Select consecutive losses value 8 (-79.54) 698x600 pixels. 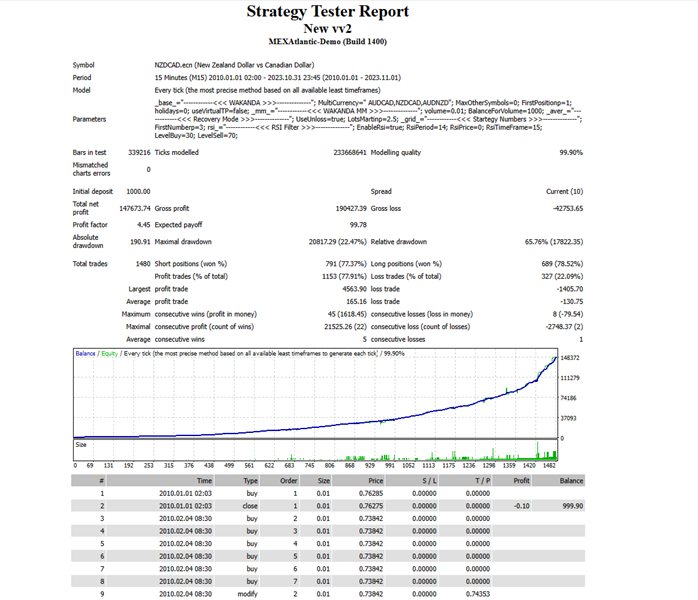click(x=568, y=314)
